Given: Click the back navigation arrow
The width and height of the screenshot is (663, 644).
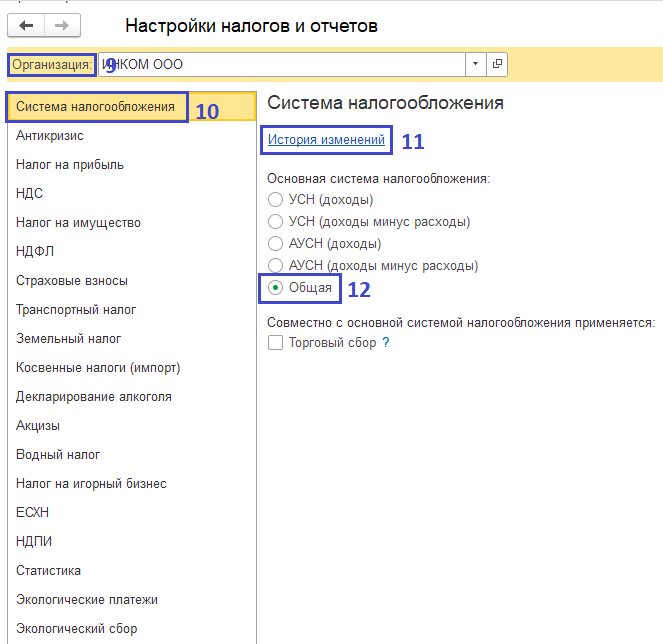Looking at the screenshot, I should (26, 25).
